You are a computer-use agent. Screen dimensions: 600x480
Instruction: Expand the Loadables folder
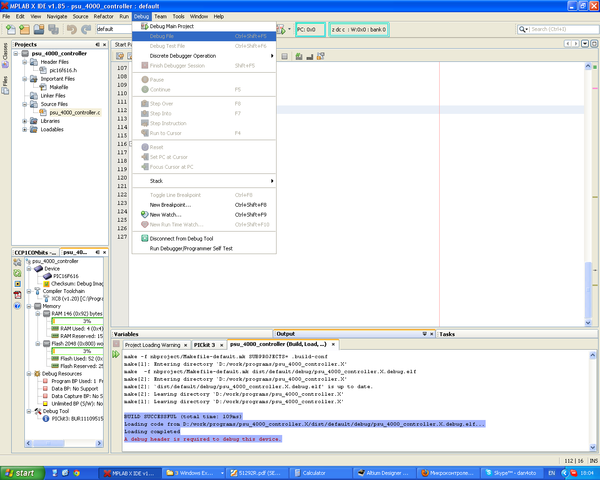(x=24, y=129)
